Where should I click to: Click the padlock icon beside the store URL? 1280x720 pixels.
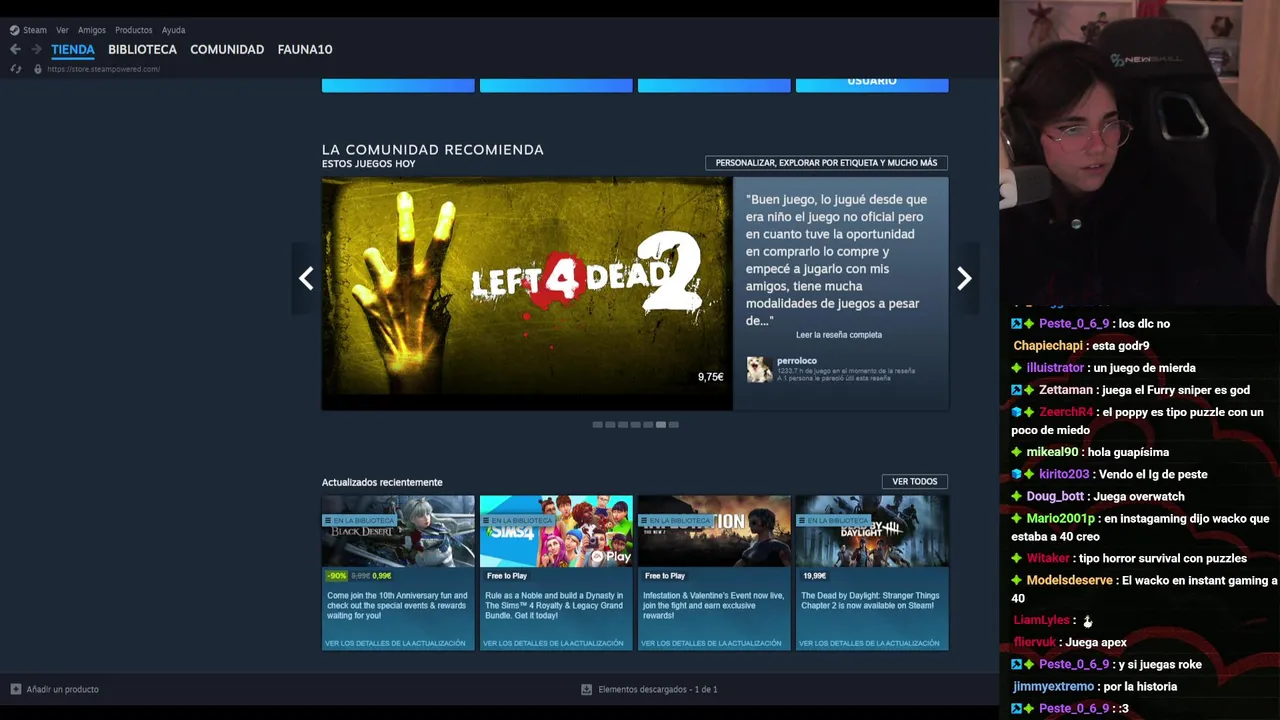(38, 69)
